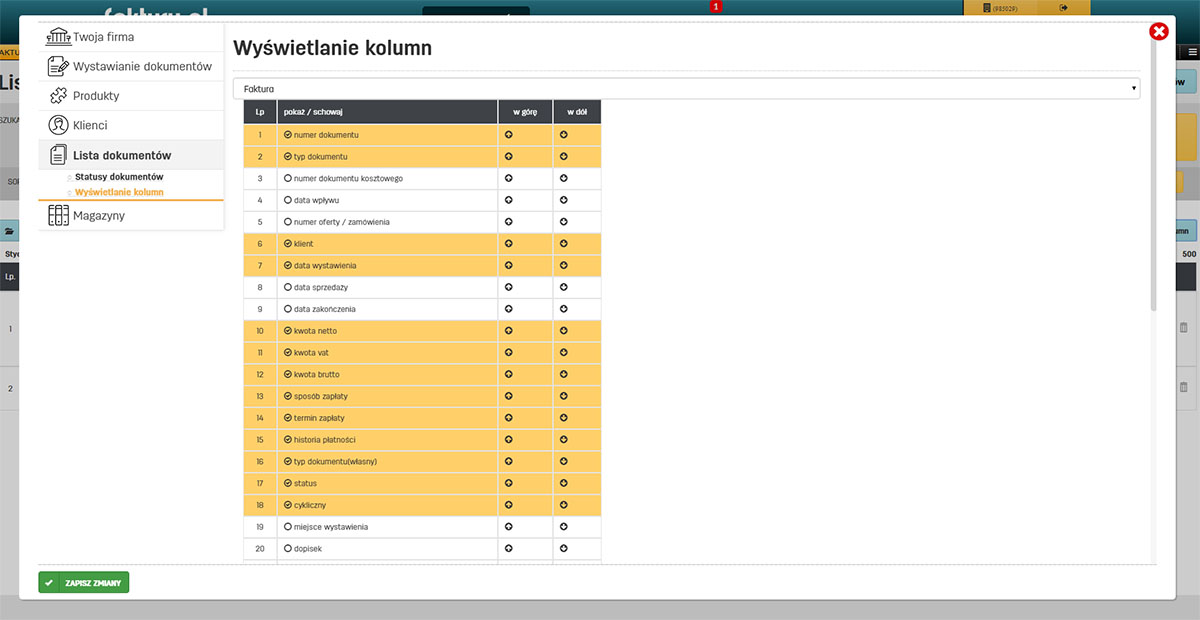Go to Statusy dokumentów submenu
The image size is (1200, 620).
pos(119,177)
